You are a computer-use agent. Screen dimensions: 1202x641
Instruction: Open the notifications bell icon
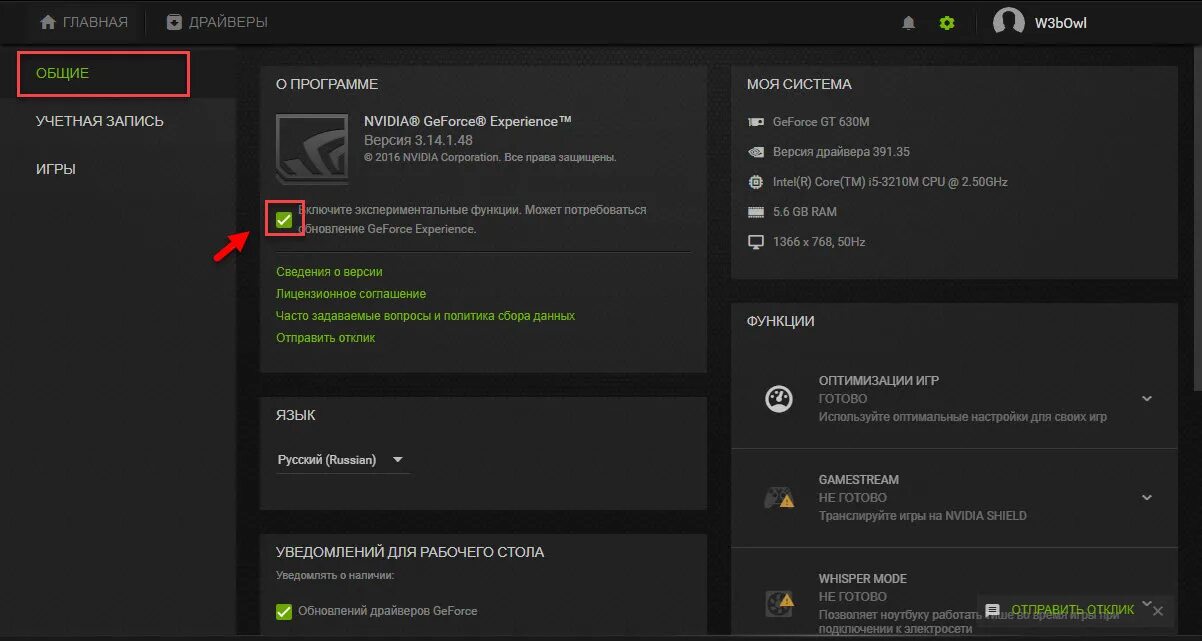[x=908, y=23]
